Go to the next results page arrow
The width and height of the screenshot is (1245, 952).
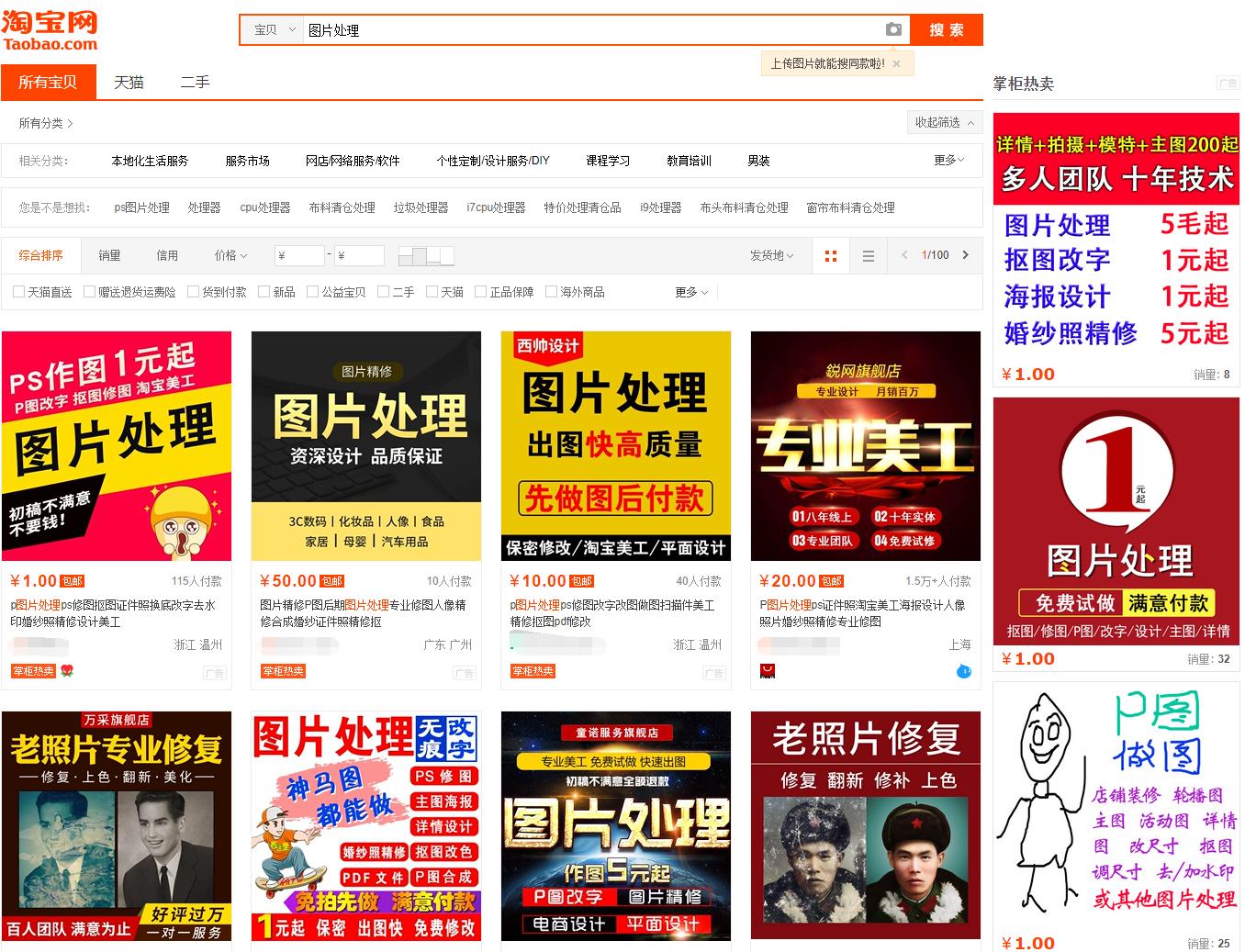965,255
